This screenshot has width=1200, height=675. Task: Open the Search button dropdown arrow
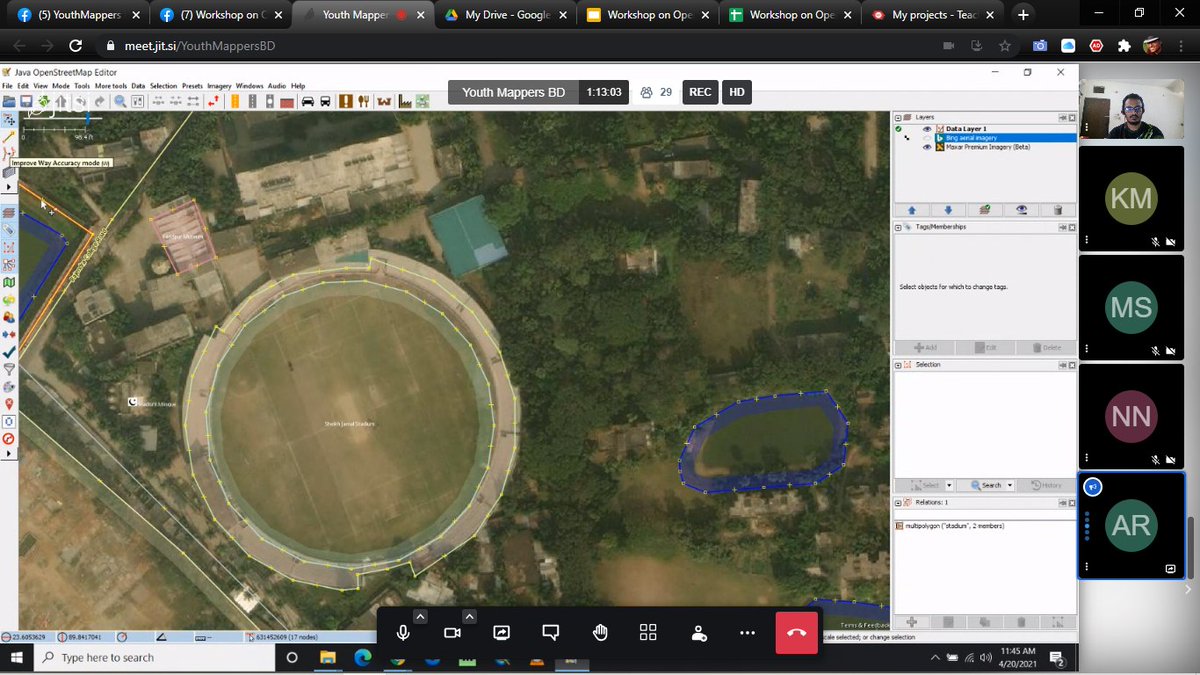tap(1010, 485)
